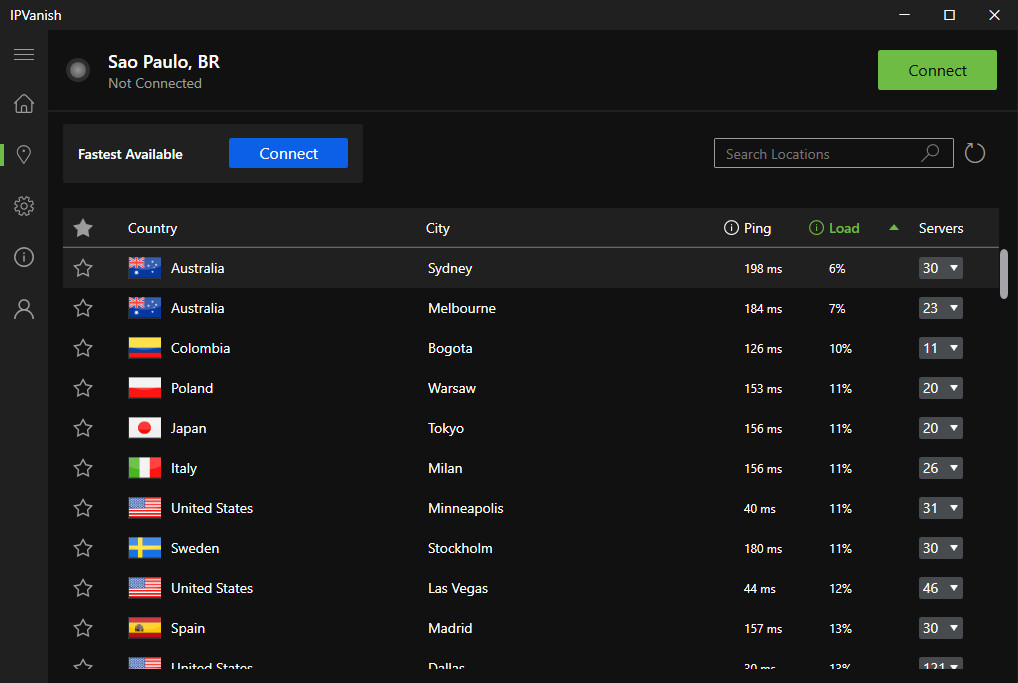This screenshot has height=683, width=1018.
Task: Select the Tokyo city name
Action: click(x=446, y=428)
